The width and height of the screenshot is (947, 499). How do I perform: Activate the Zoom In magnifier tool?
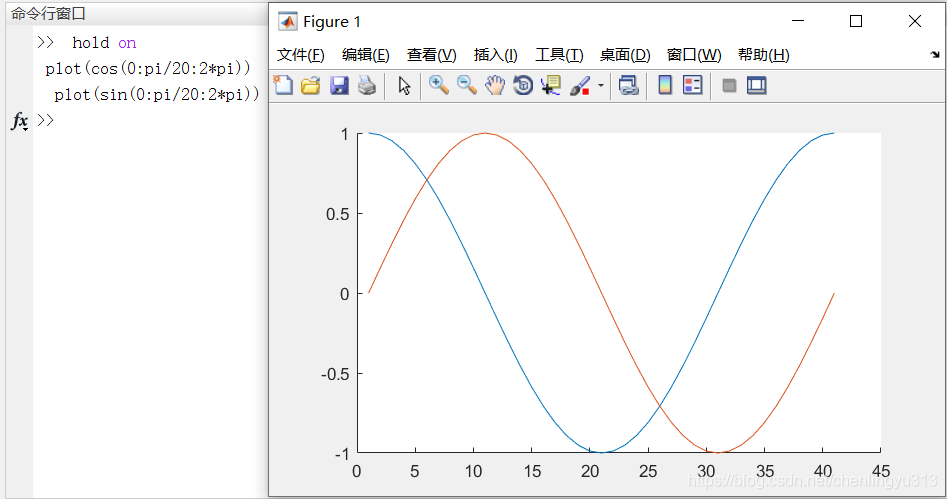(x=438, y=85)
